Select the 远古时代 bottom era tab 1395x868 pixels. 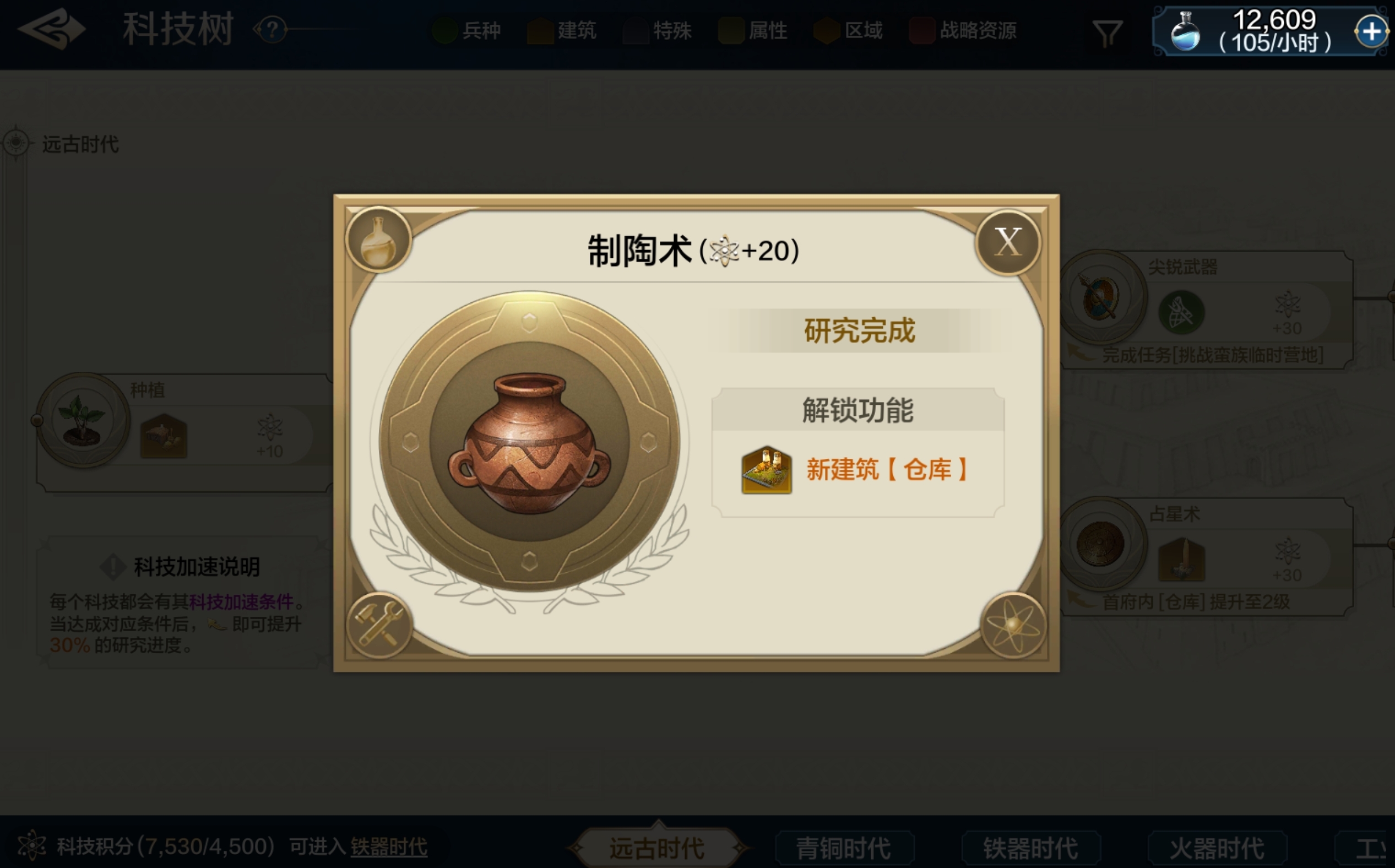[658, 848]
